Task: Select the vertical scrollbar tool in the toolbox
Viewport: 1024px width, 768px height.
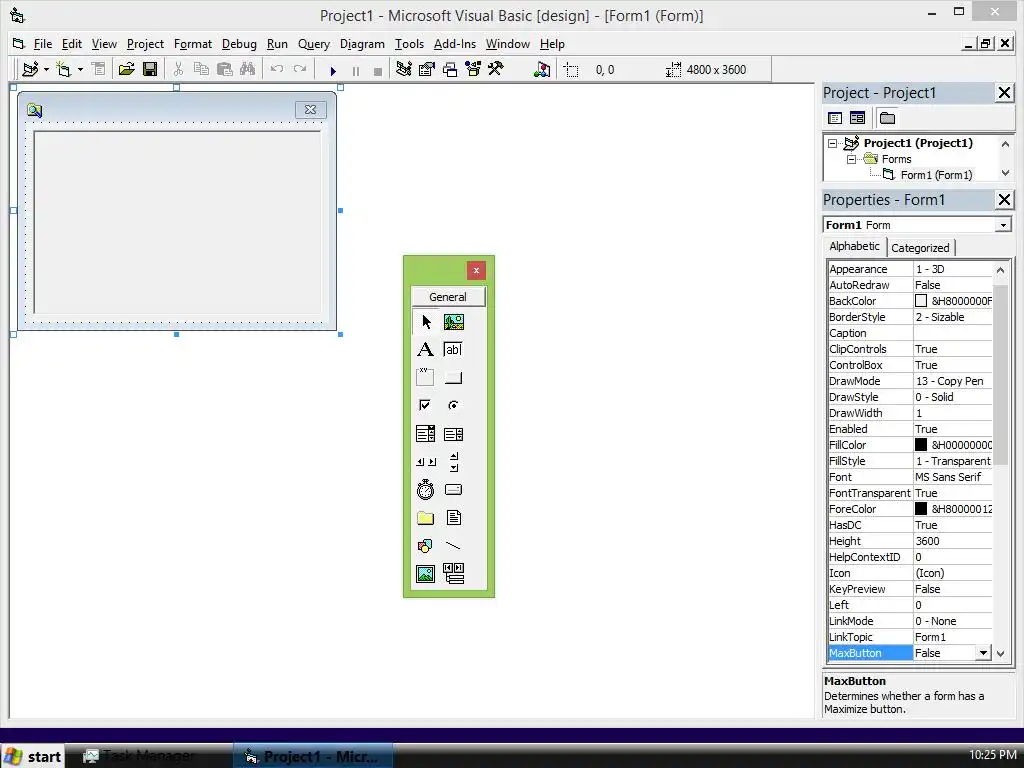Action: (454, 462)
